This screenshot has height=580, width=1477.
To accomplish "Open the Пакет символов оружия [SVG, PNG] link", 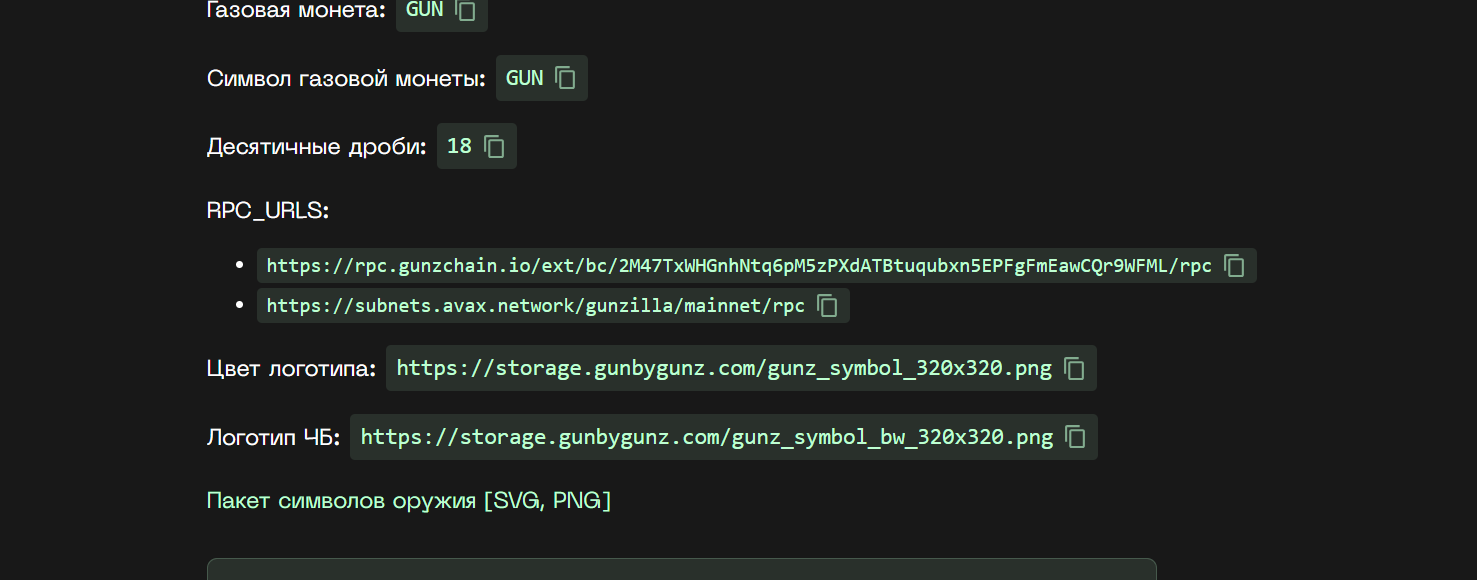I will coord(409,500).
